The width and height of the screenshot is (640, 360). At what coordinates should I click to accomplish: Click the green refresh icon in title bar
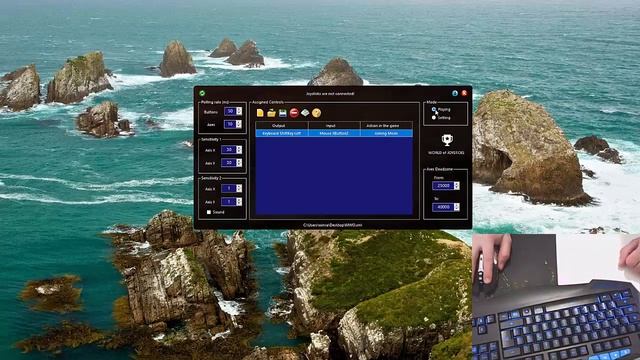(202, 93)
